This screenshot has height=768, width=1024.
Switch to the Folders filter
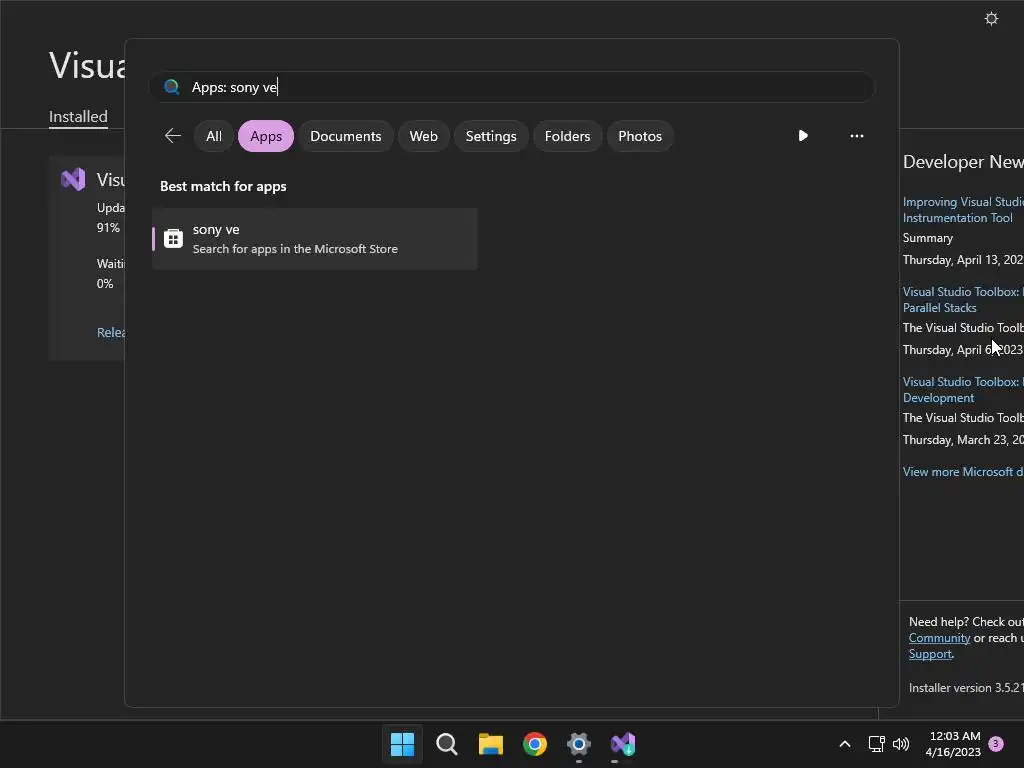[x=568, y=136]
